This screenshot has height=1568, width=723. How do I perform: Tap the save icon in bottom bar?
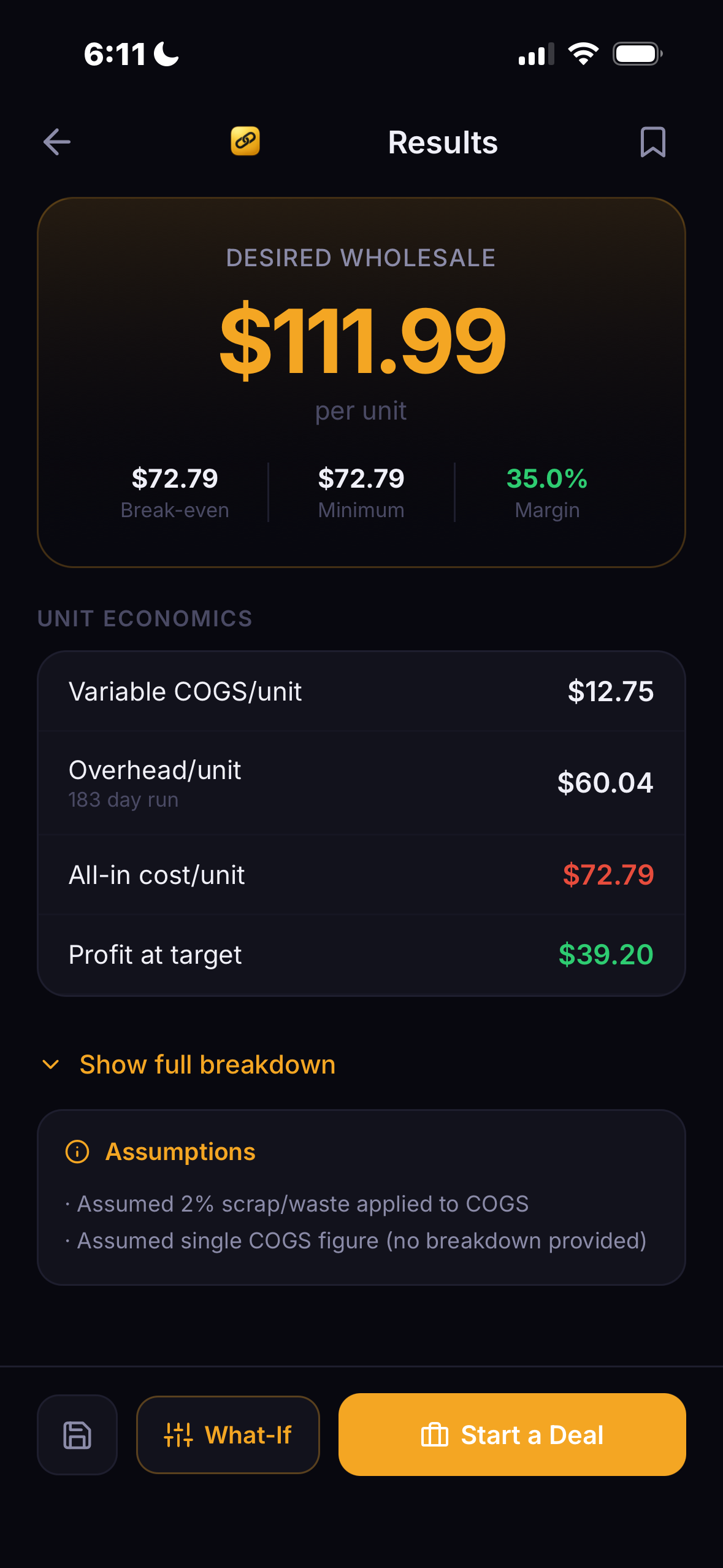[77, 1435]
